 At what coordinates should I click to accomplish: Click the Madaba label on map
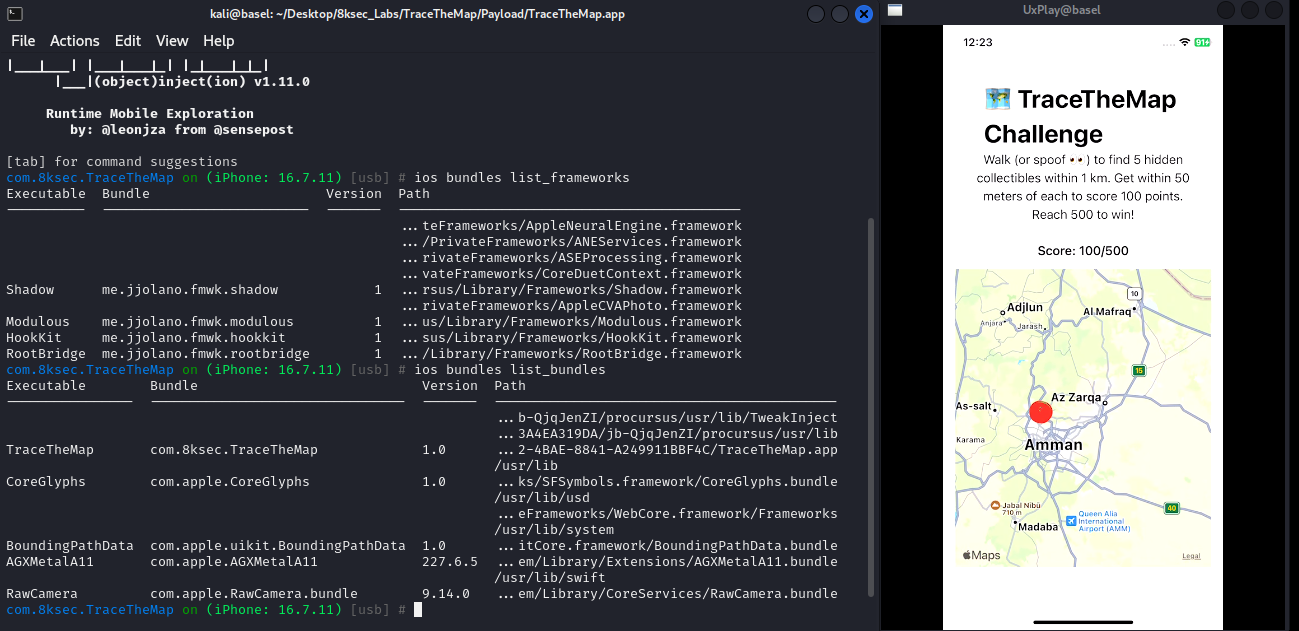1038,528
